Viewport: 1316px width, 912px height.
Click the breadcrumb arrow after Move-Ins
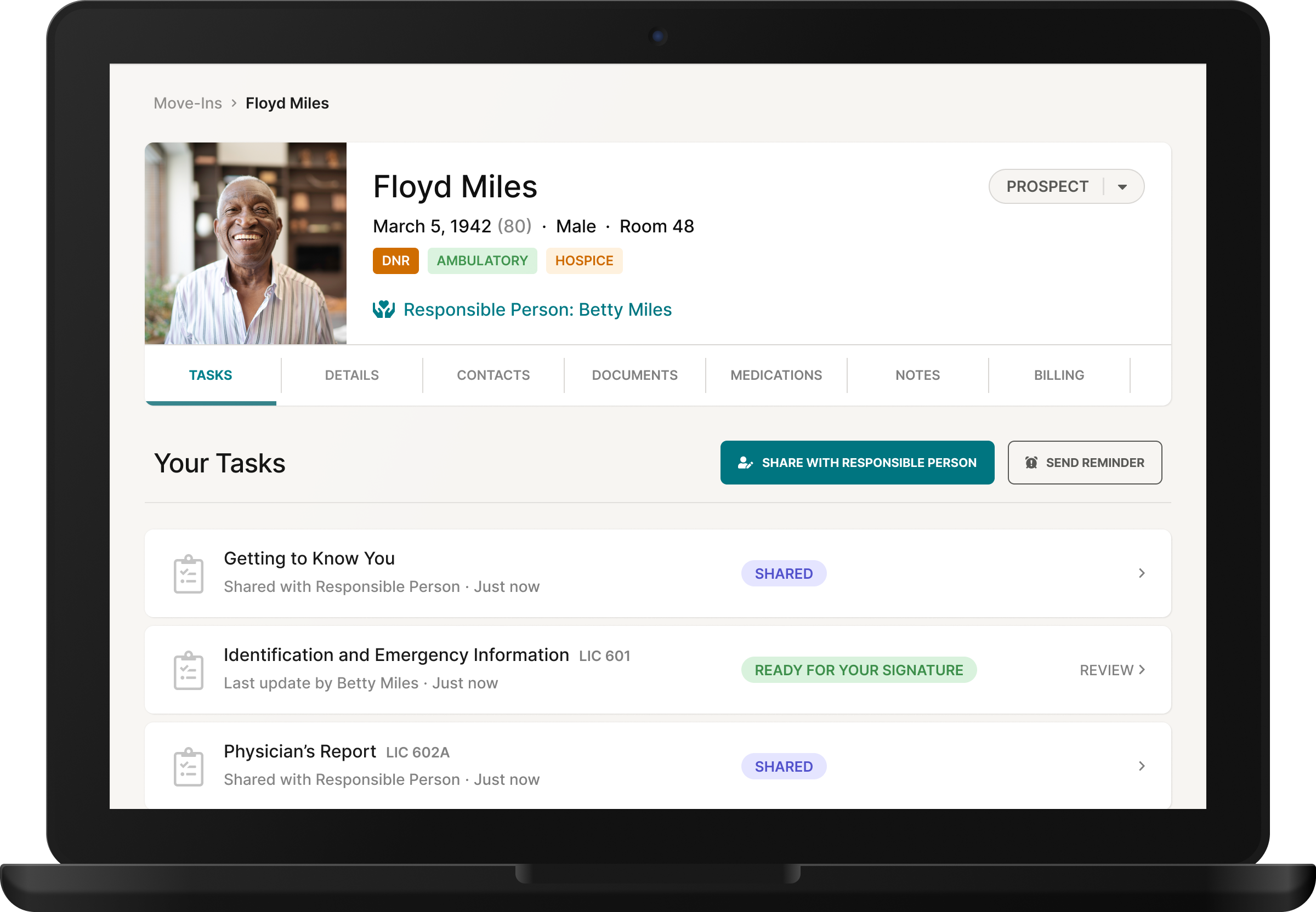click(233, 103)
